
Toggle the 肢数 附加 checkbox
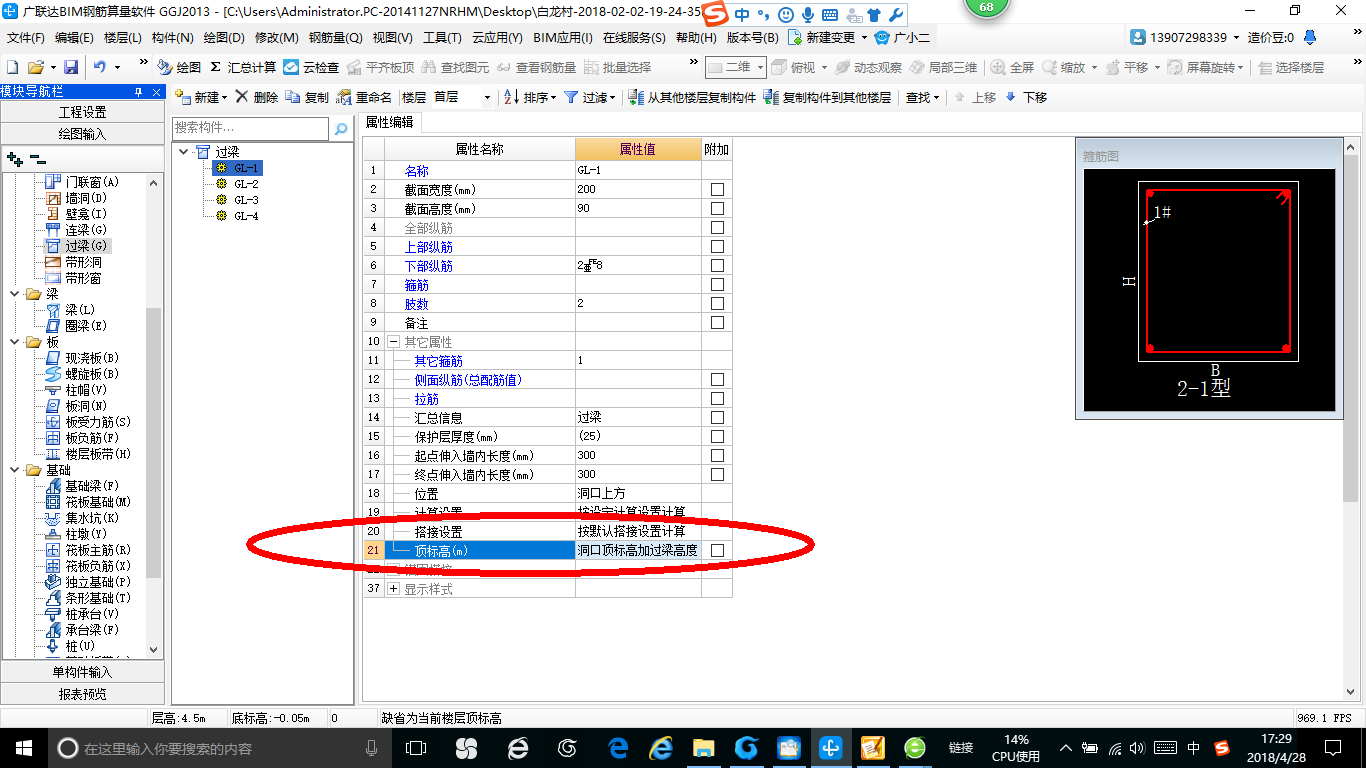tap(717, 304)
